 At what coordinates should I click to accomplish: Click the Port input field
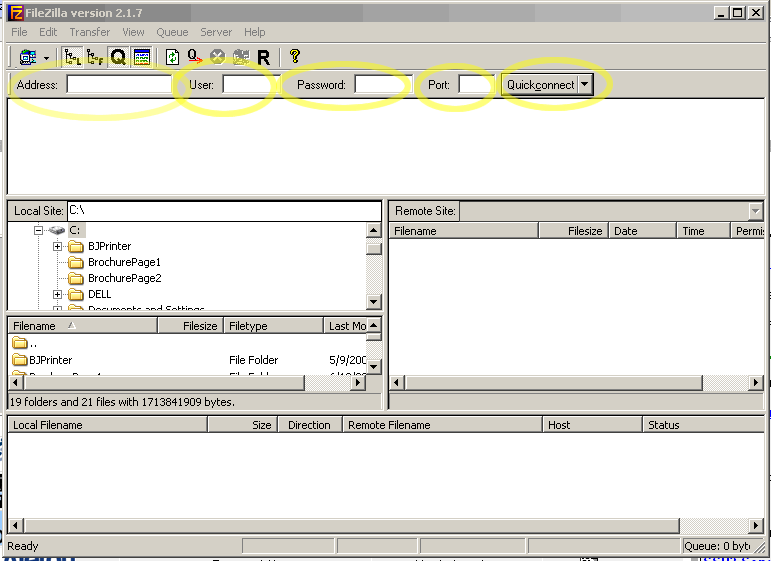point(476,85)
